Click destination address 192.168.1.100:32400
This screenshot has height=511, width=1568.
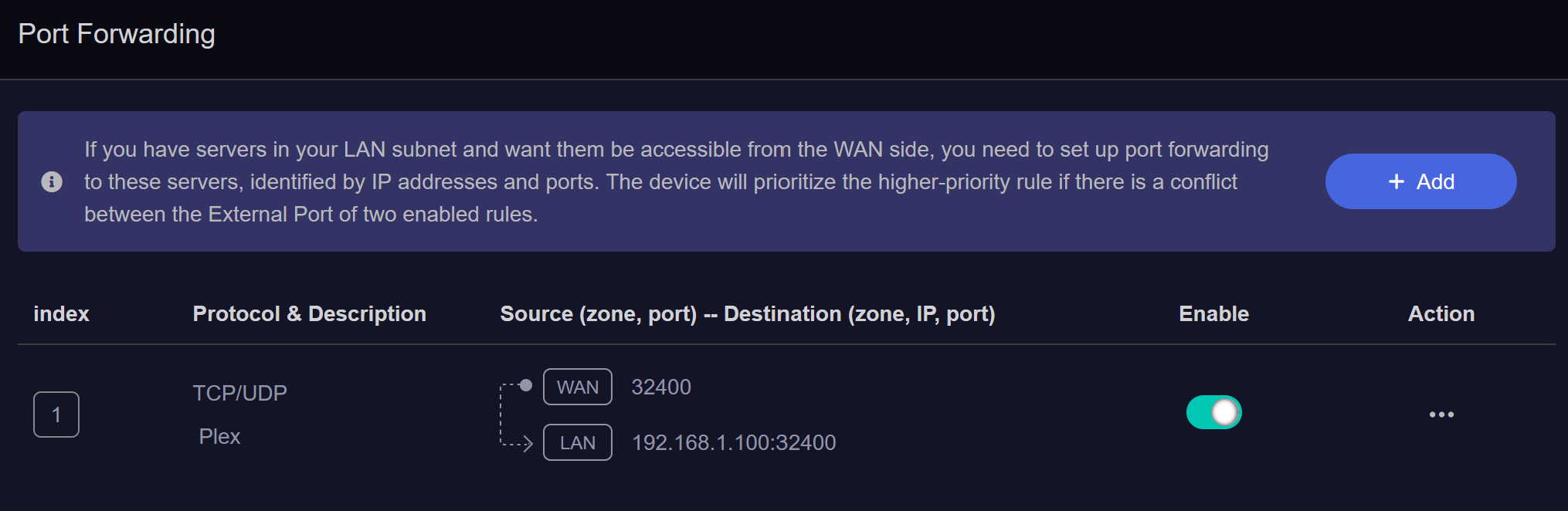click(x=734, y=442)
